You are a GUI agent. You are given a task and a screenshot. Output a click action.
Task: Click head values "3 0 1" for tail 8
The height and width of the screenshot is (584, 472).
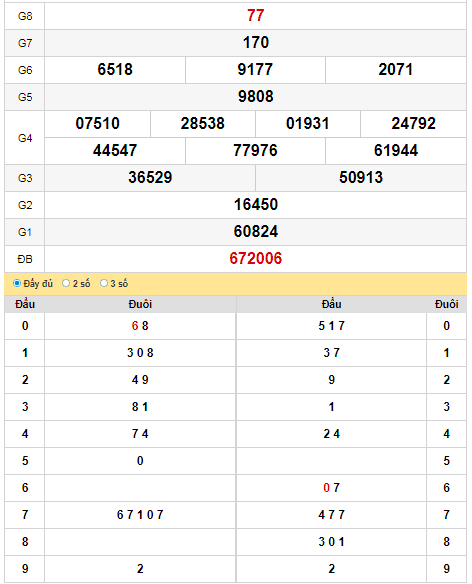(x=332, y=542)
